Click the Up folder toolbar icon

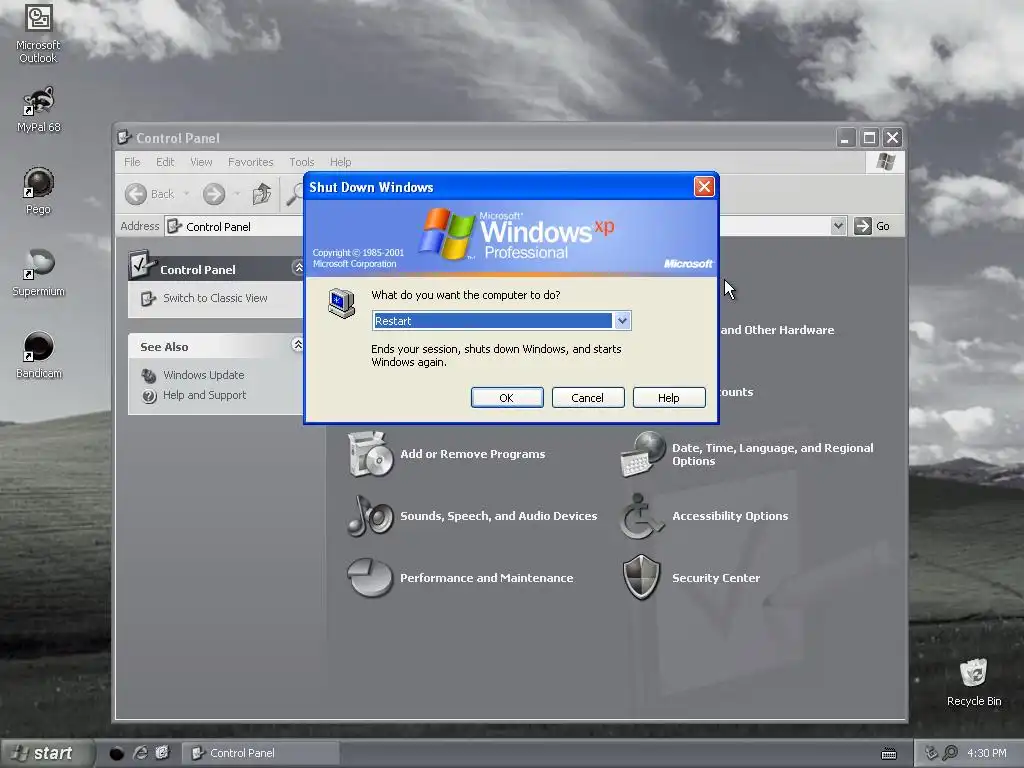(x=262, y=193)
